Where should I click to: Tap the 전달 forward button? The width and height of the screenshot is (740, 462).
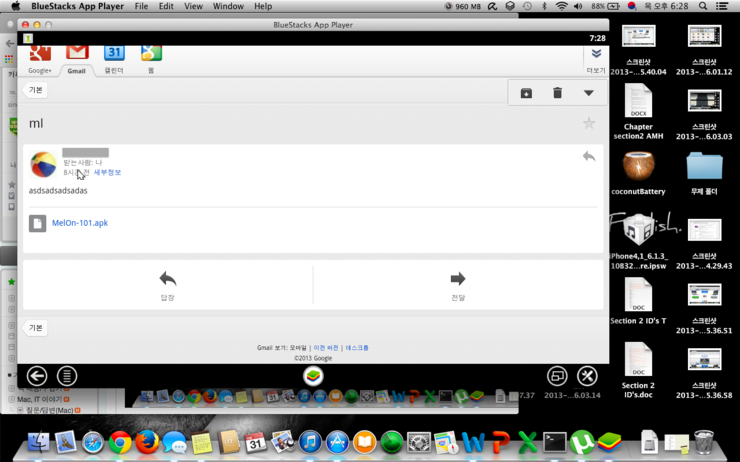458,285
